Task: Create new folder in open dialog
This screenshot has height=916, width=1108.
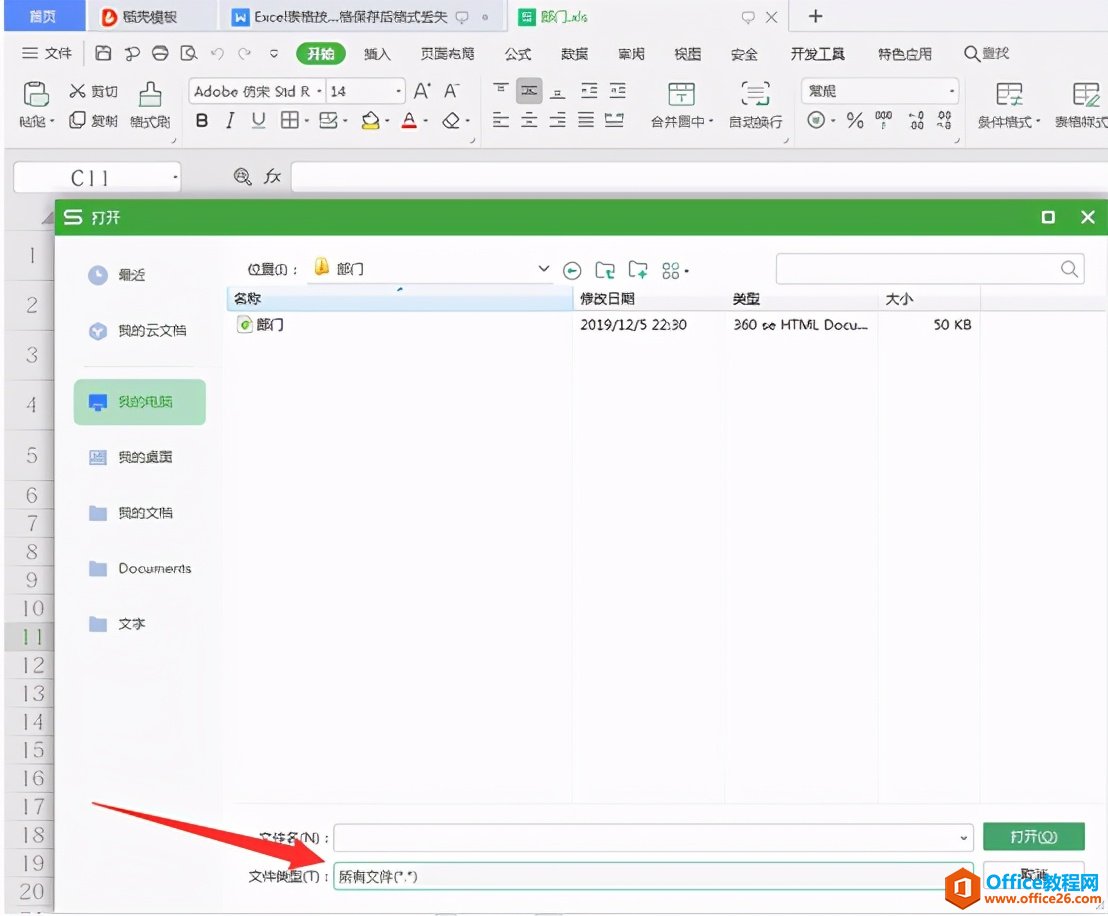Action: point(638,270)
